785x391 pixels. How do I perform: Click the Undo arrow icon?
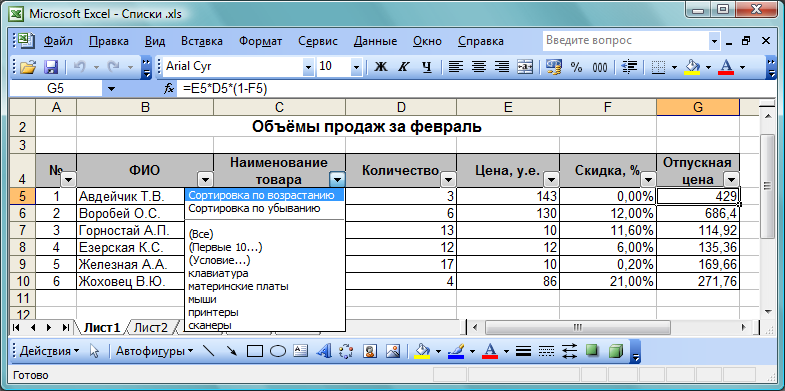(80, 67)
